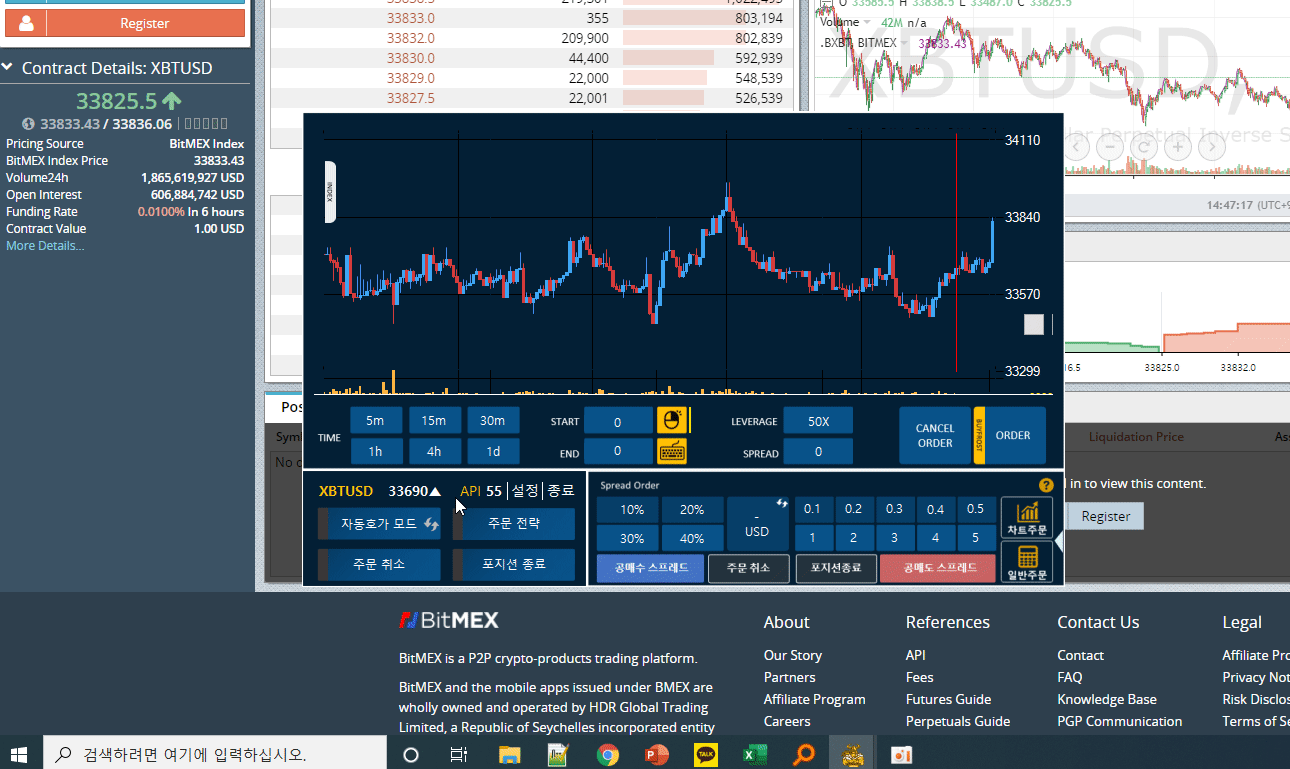
Task: Click the 종료 exit menu item
Action: point(561,491)
